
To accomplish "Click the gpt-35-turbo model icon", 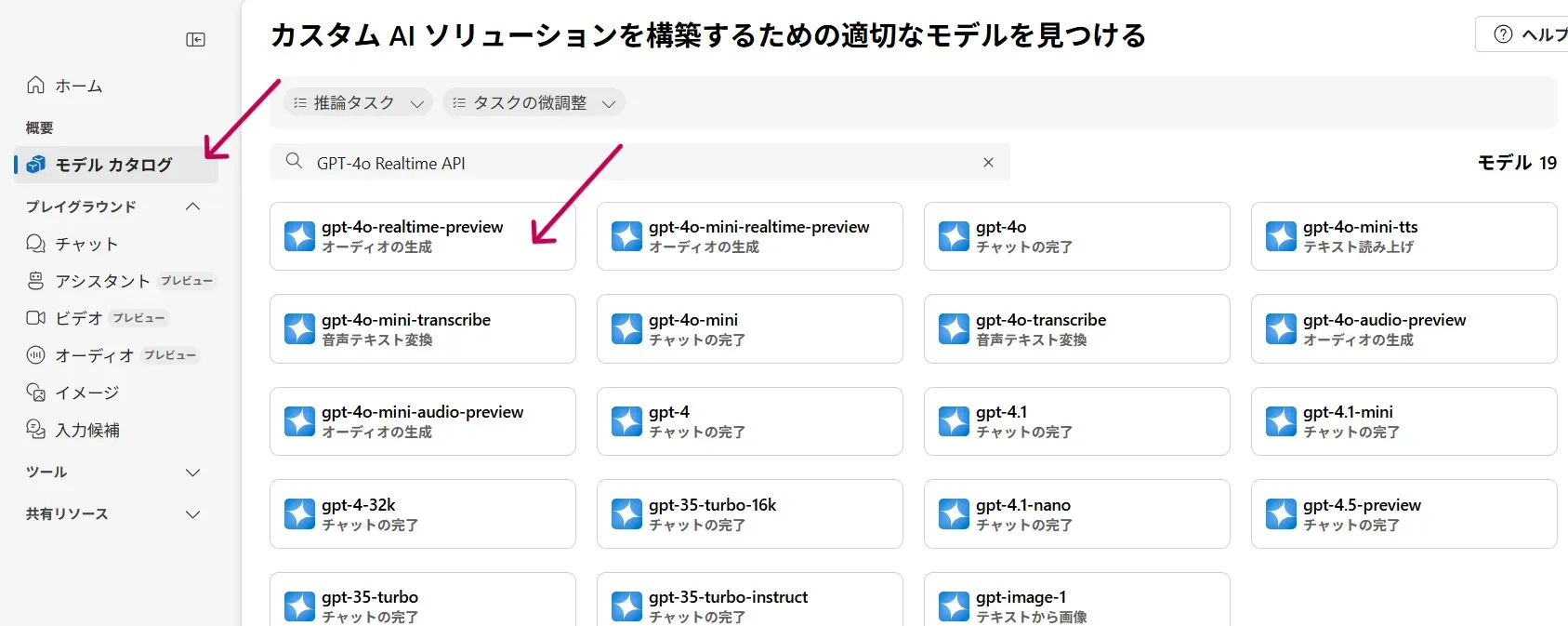I will (x=299, y=606).
